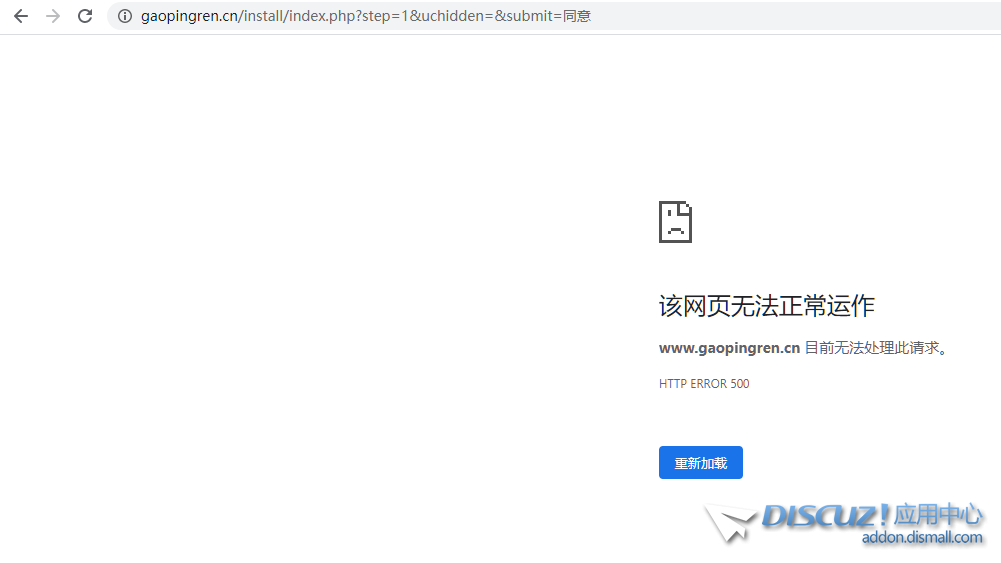Click the blue 重新加载 reload button
This screenshot has width=1001, height=563.
[x=700, y=462]
